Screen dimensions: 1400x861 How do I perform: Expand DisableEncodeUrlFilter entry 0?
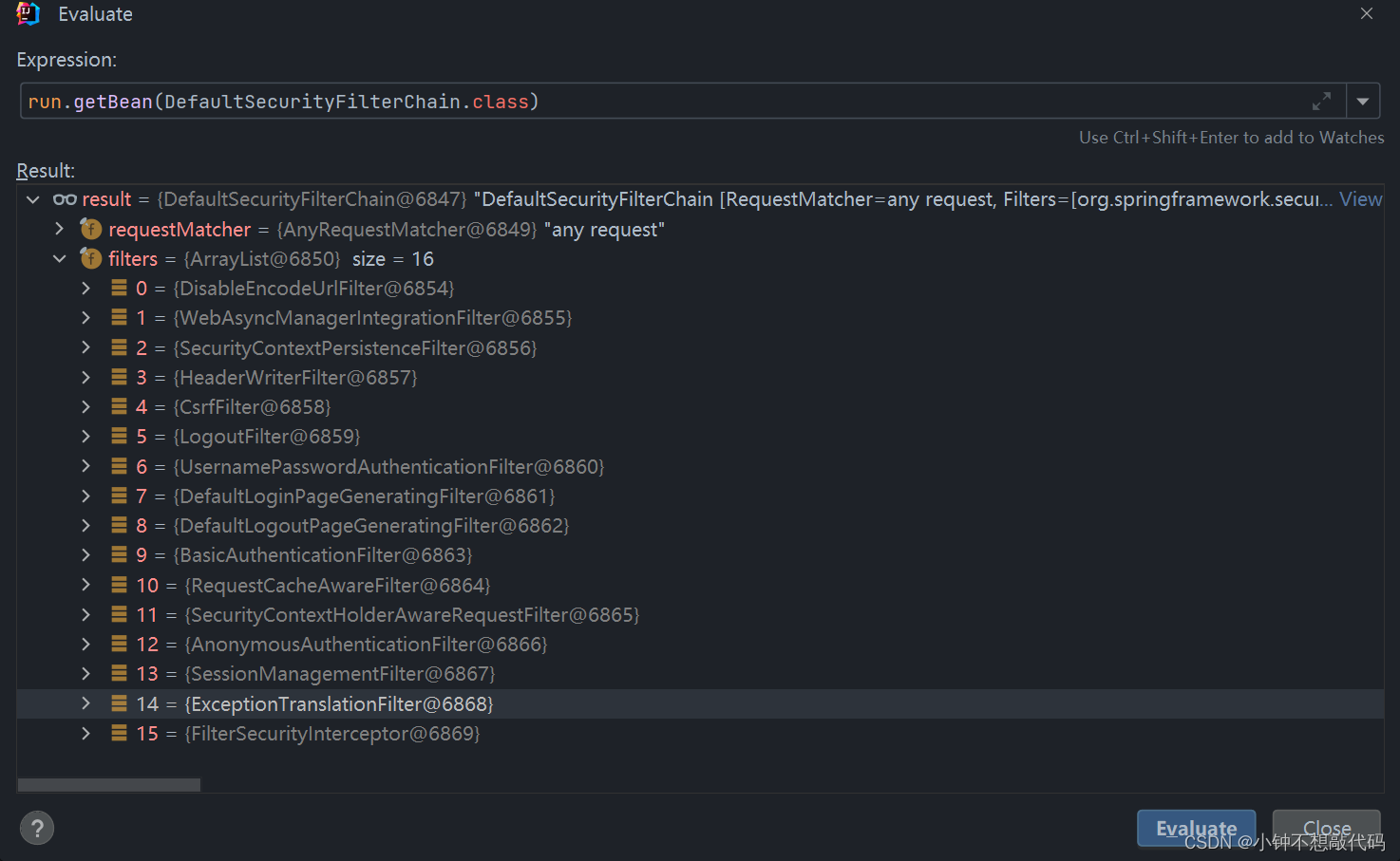coord(86,288)
